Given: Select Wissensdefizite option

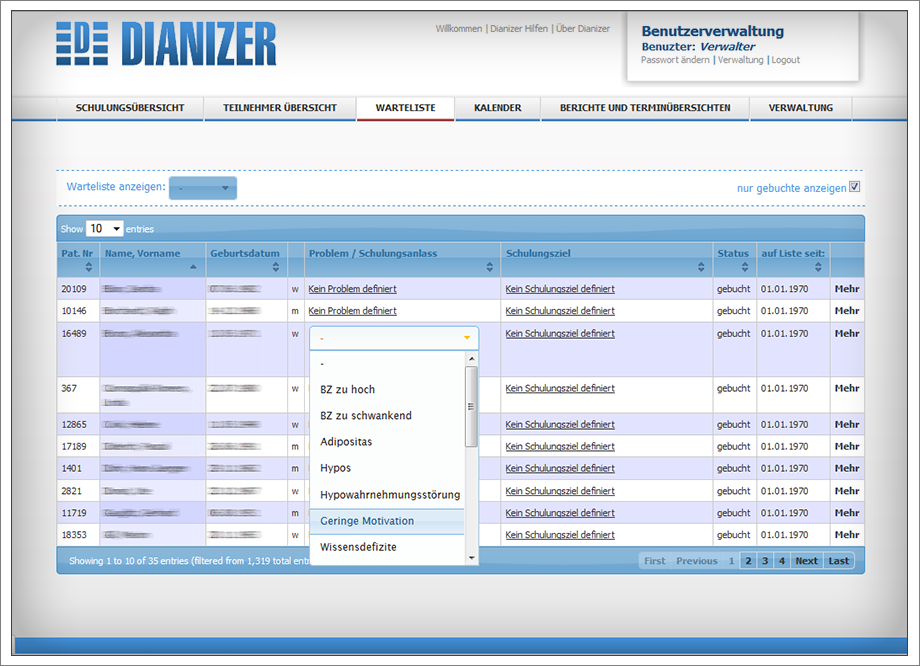Looking at the screenshot, I should (387, 547).
